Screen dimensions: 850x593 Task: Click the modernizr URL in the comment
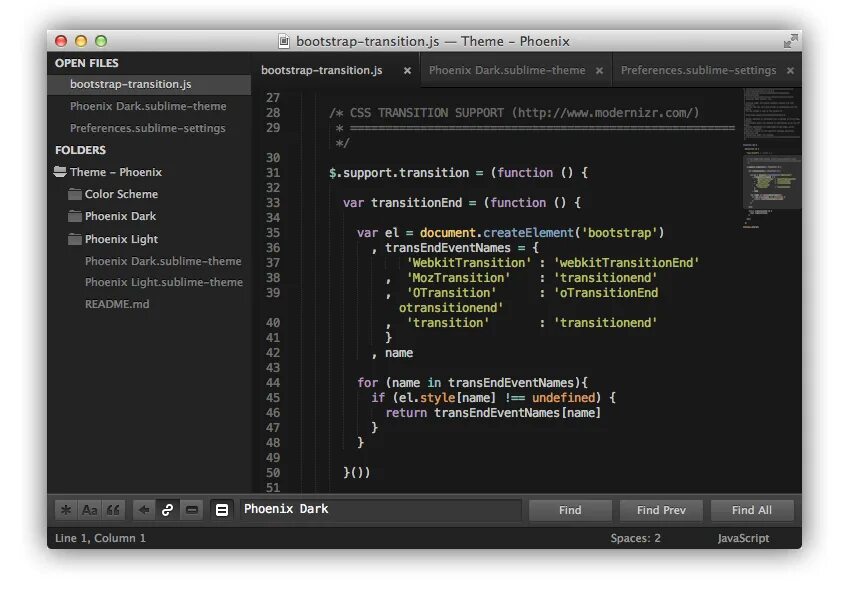(605, 113)
